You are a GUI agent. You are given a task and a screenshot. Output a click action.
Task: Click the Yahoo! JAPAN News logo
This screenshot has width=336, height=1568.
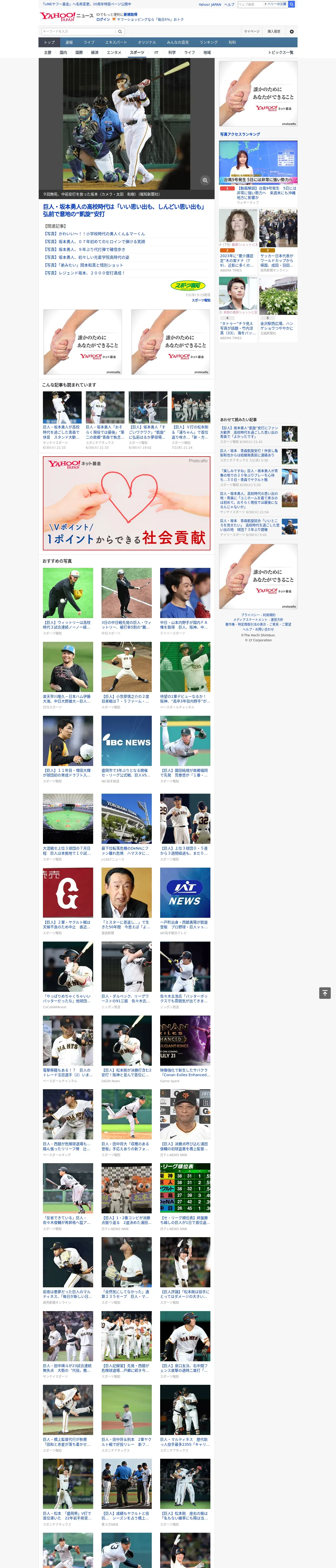(66, 17)
